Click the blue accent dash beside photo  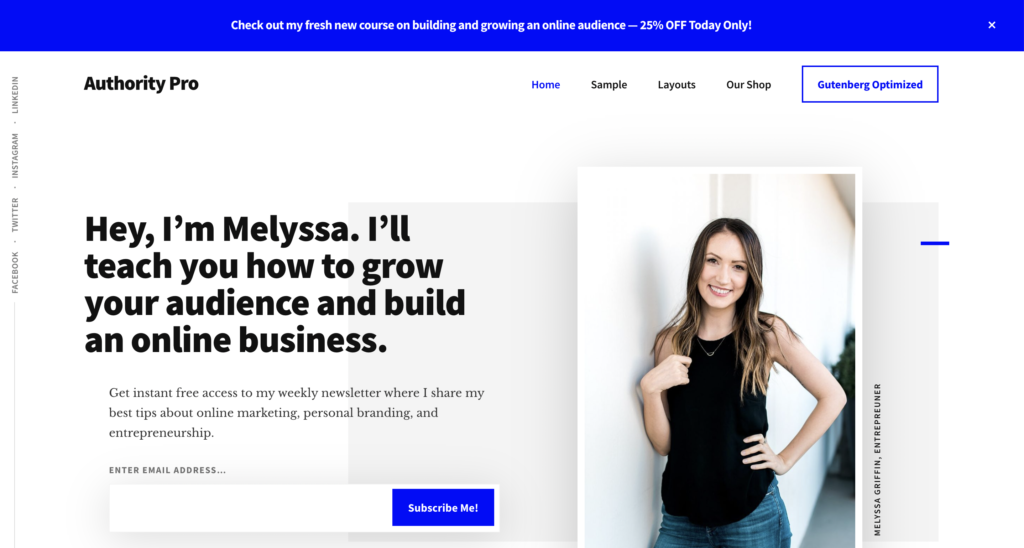pyautogui.click(x=935, y=243)
